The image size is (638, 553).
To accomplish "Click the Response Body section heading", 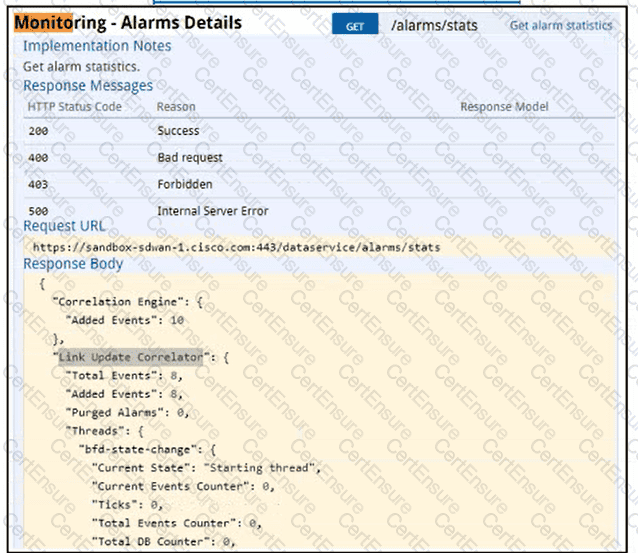I will tap(73, 264).
